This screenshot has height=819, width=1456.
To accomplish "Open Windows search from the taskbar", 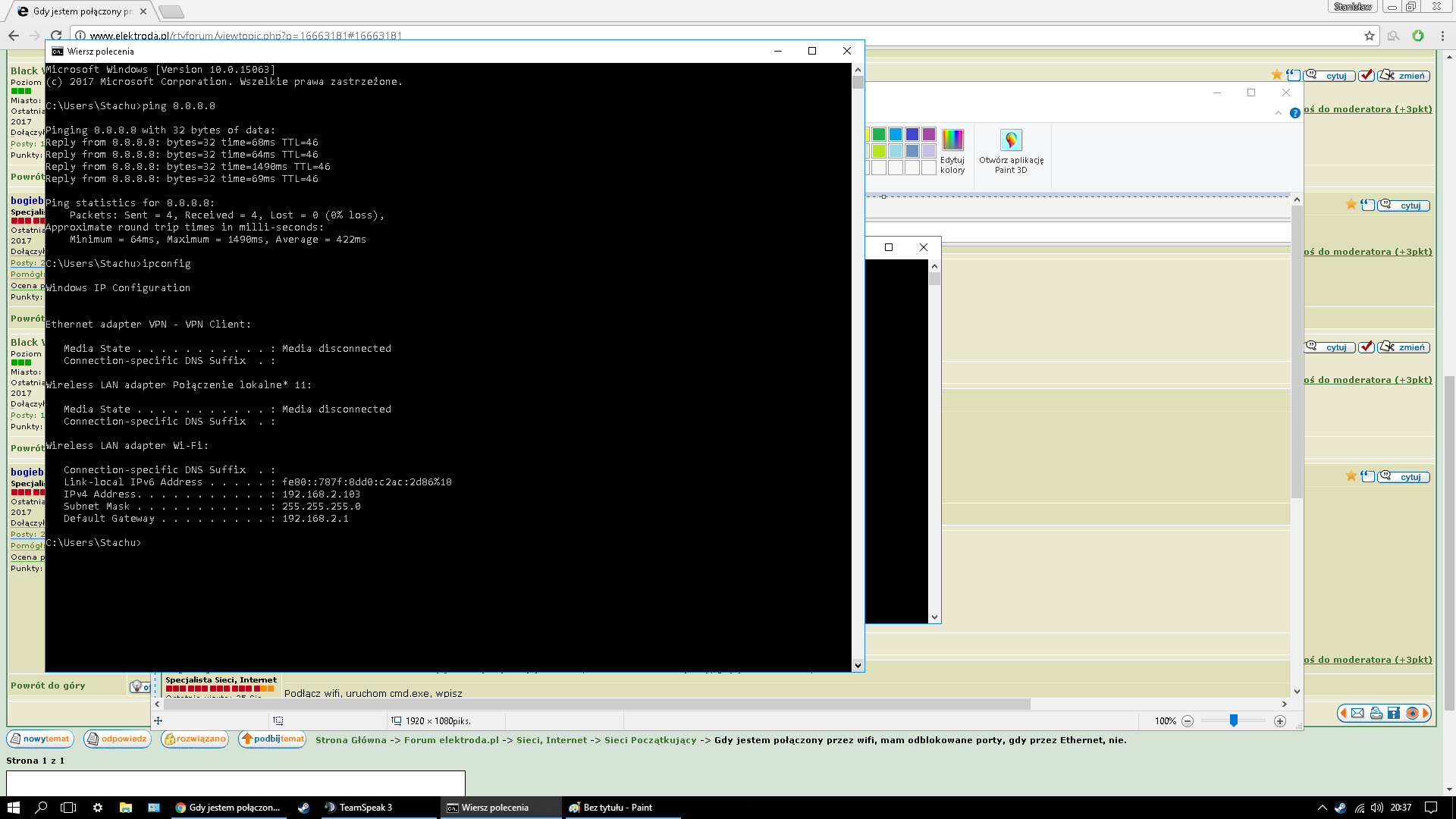I will 41,808.
